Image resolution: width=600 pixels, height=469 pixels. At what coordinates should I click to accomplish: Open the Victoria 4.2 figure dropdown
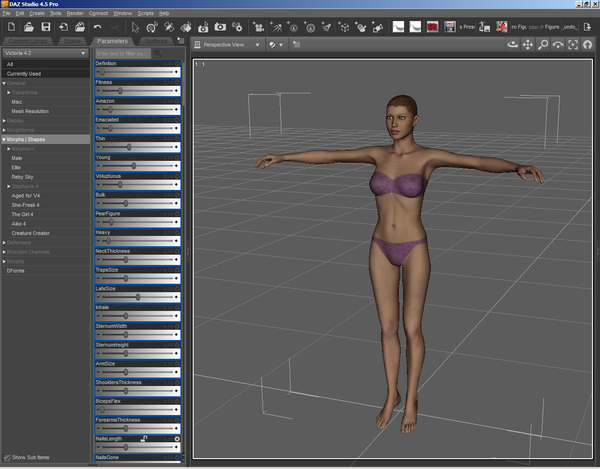pos(44,52)
